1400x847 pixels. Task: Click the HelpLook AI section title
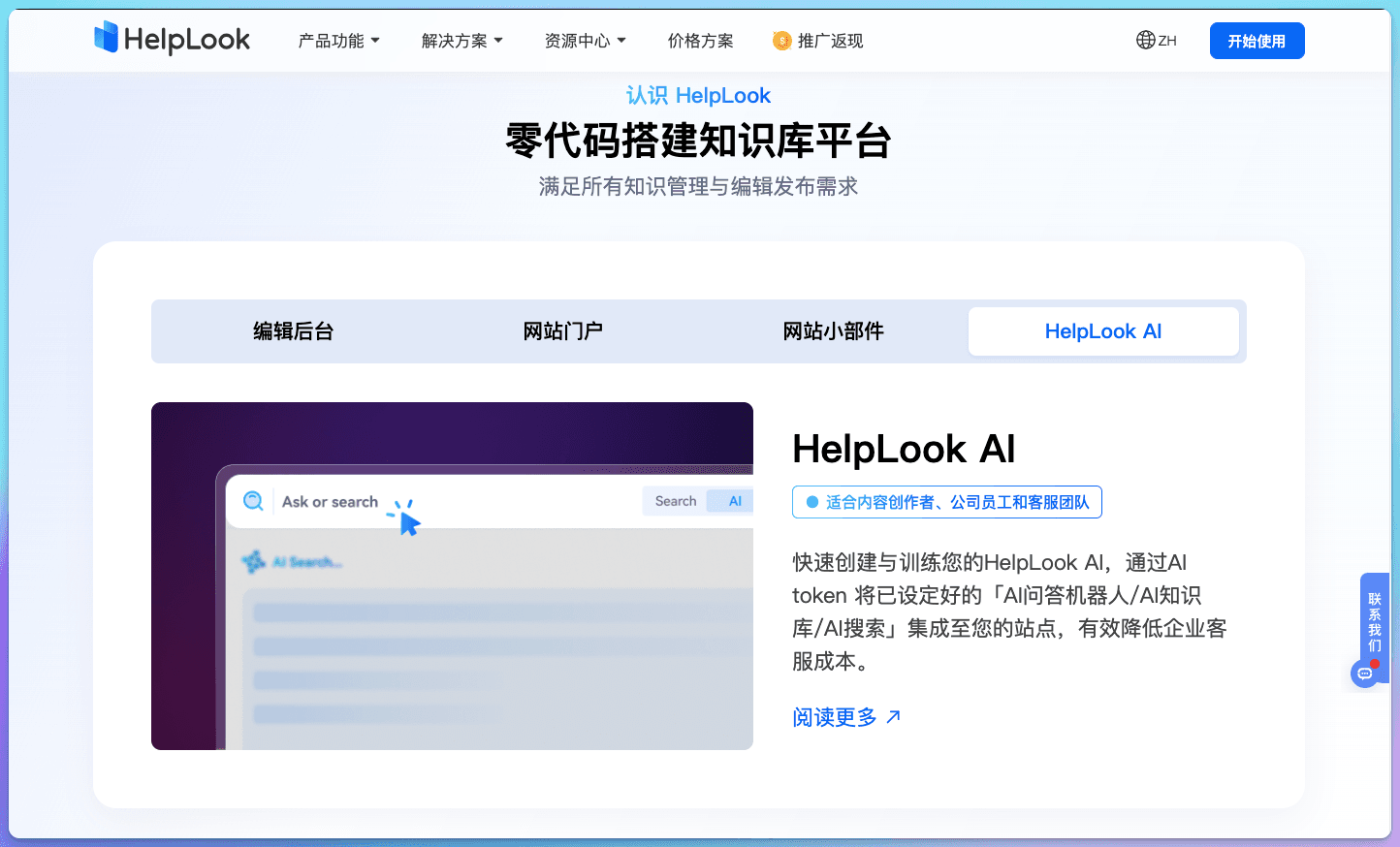[x=904, y=449]
